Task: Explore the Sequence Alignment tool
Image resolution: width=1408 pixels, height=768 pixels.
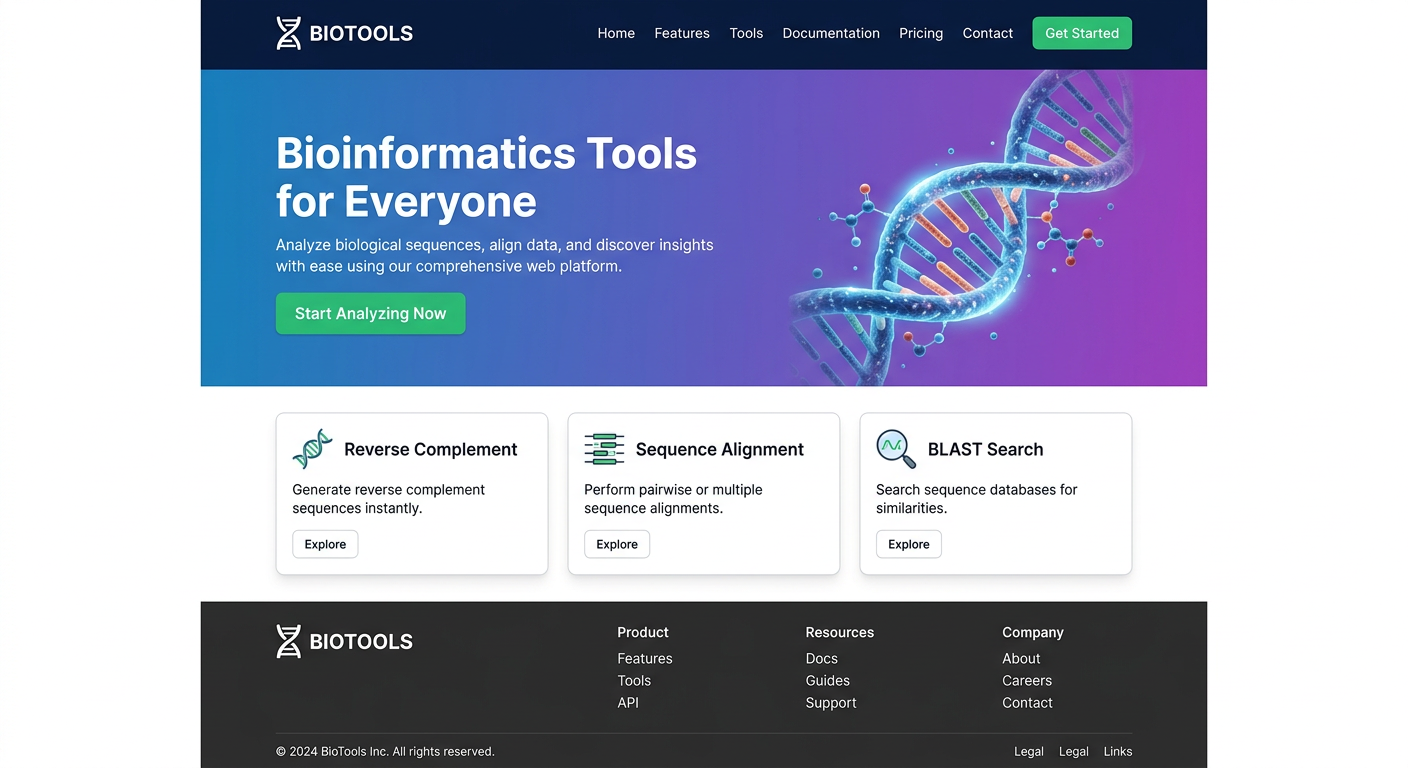Action: pyautogui.click(x=617, y=544)
